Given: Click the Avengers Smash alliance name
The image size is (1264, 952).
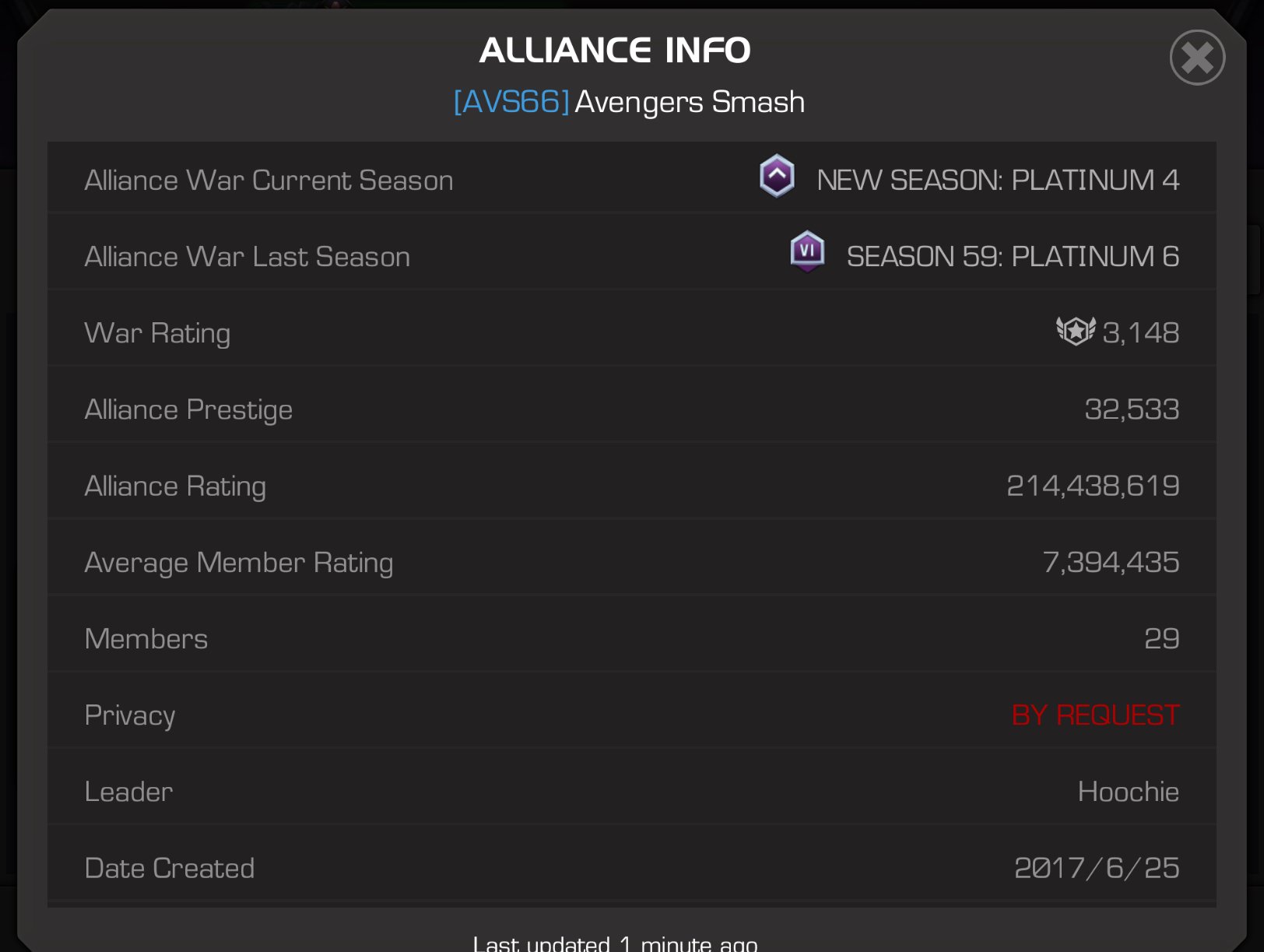Looking at the screenshot, I should point(690,102).
